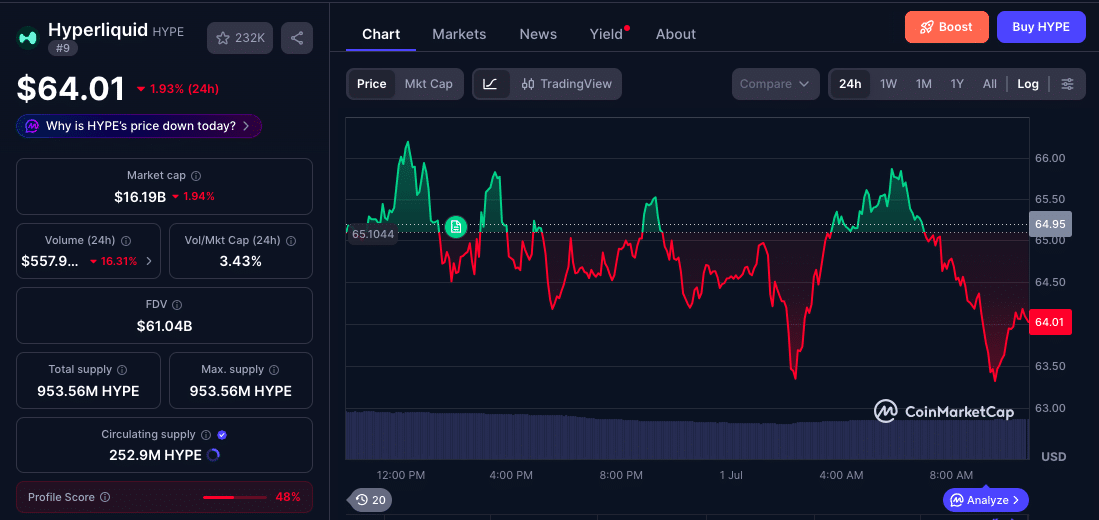Click the 1.93% (24h) price change
The image size is (1099, 520).
coord(178,89)
